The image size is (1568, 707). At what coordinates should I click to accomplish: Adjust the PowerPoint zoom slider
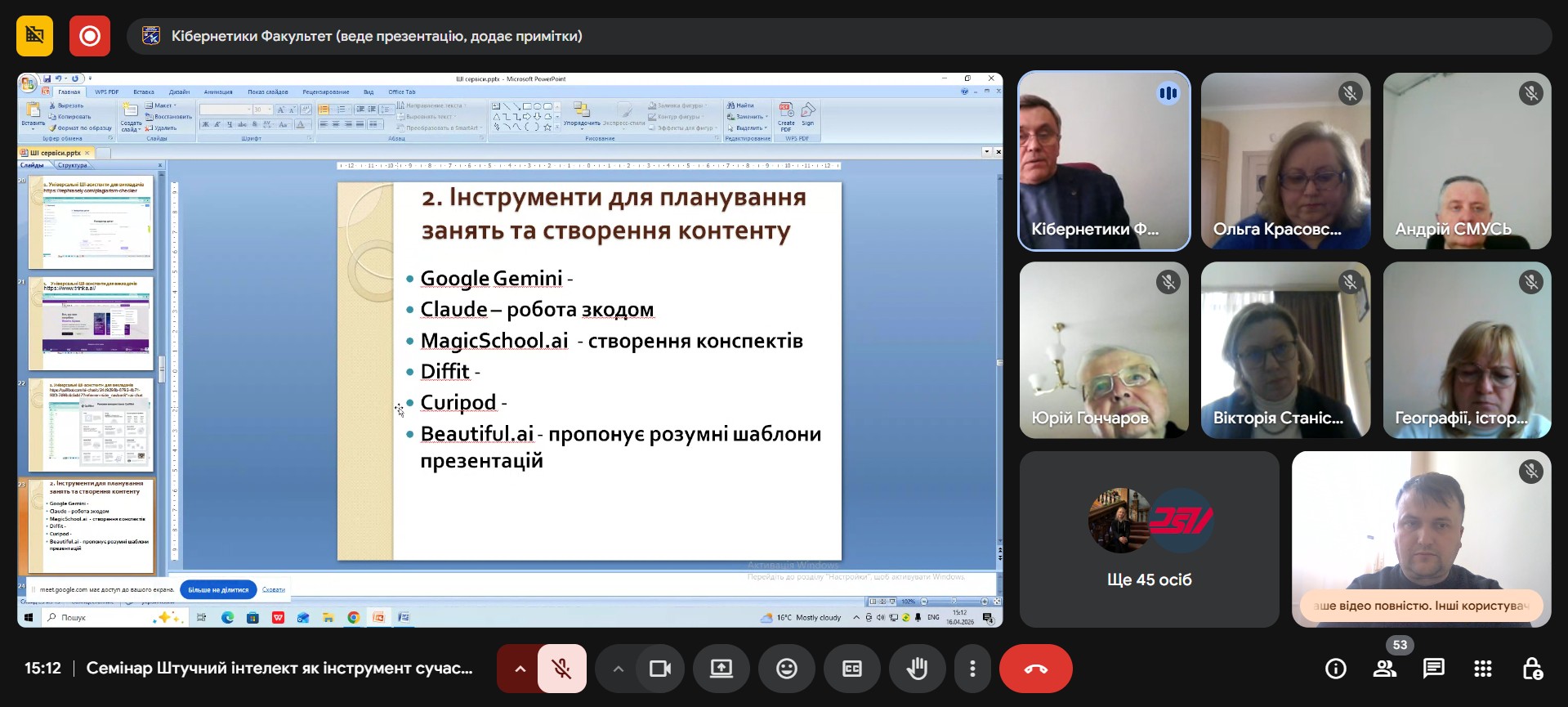coord(953,602)
